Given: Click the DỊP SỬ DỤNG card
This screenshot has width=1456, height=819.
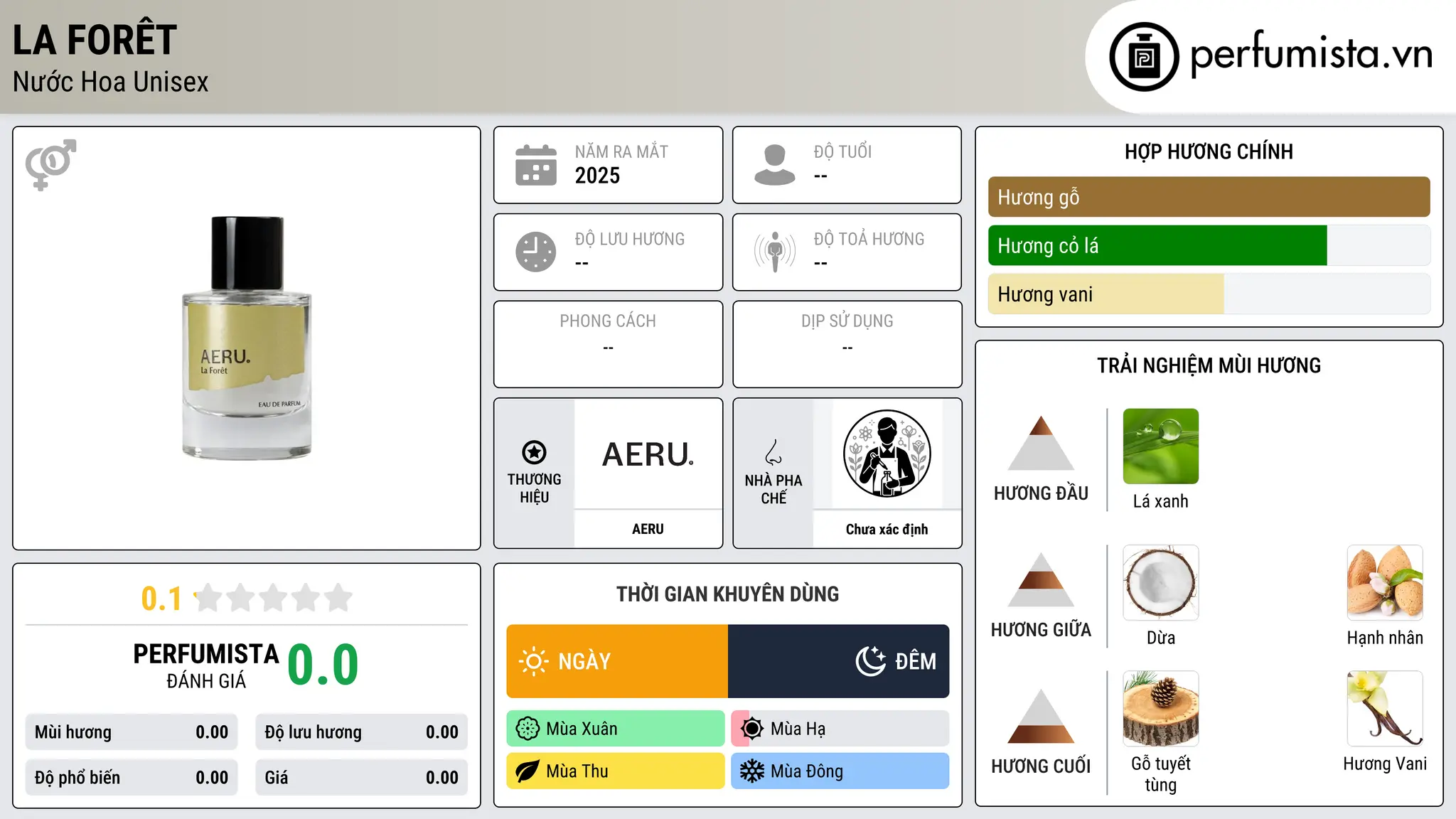Looking at the screenshot, I should coord(847,344).
